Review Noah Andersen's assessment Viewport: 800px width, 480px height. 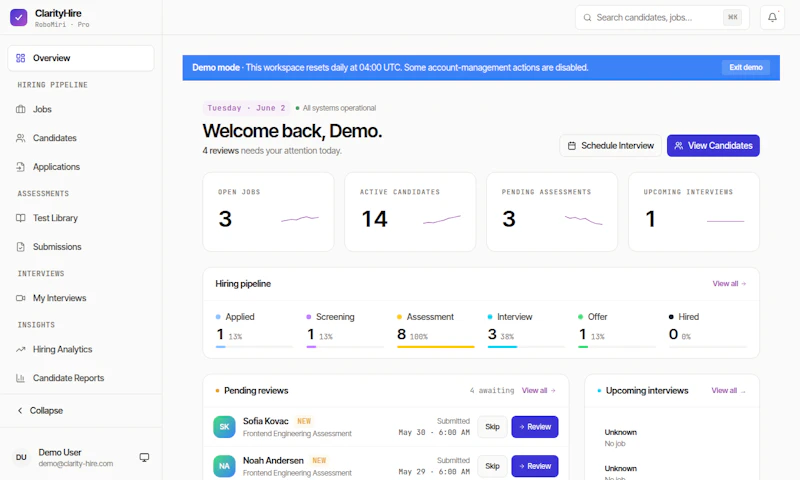(x=535, y=466)
